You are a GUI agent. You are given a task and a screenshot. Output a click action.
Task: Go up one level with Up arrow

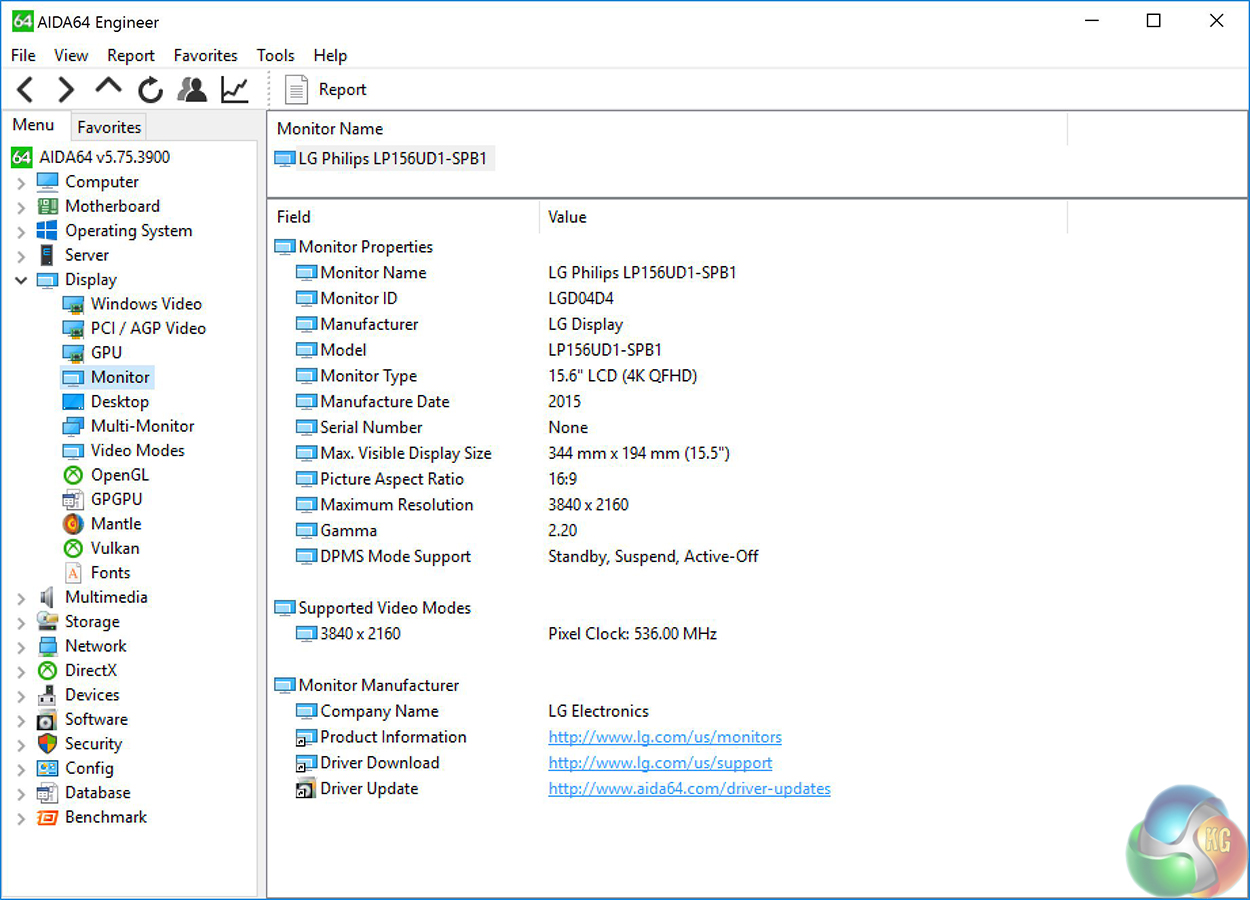[108, 88]
